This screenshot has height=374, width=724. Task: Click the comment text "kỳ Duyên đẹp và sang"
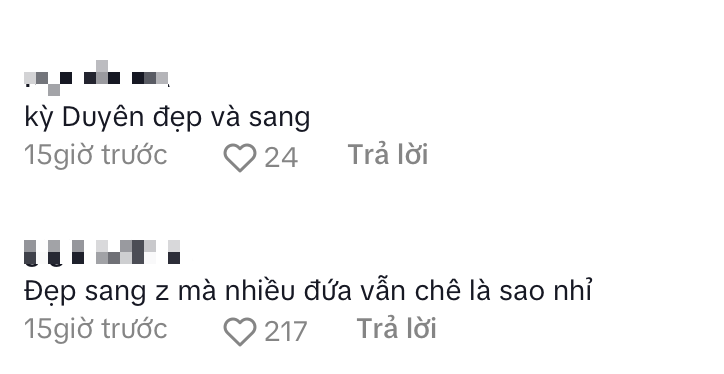click(167, 118)
